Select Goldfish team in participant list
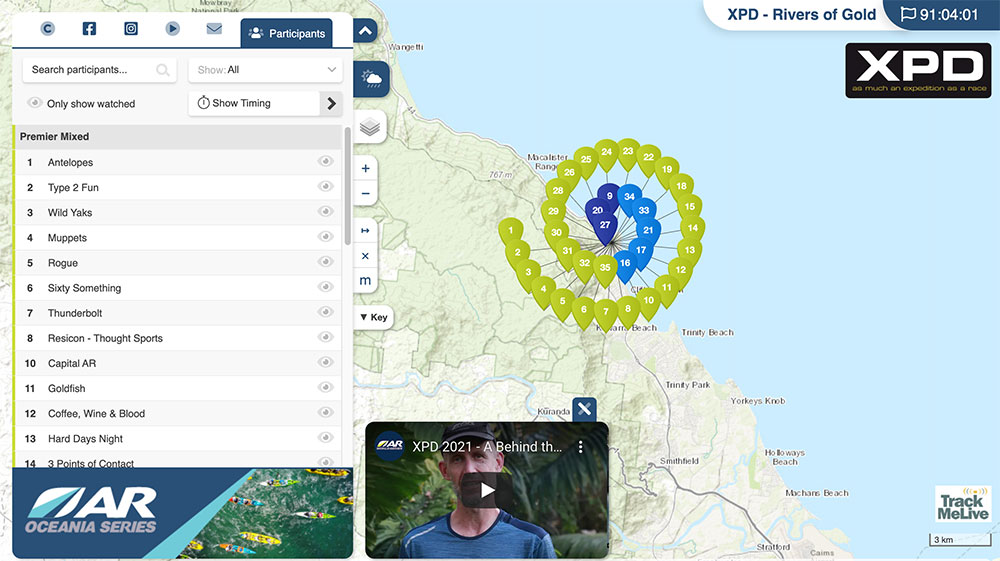This screenshot has height=561, width=1000. click(67, 388)
